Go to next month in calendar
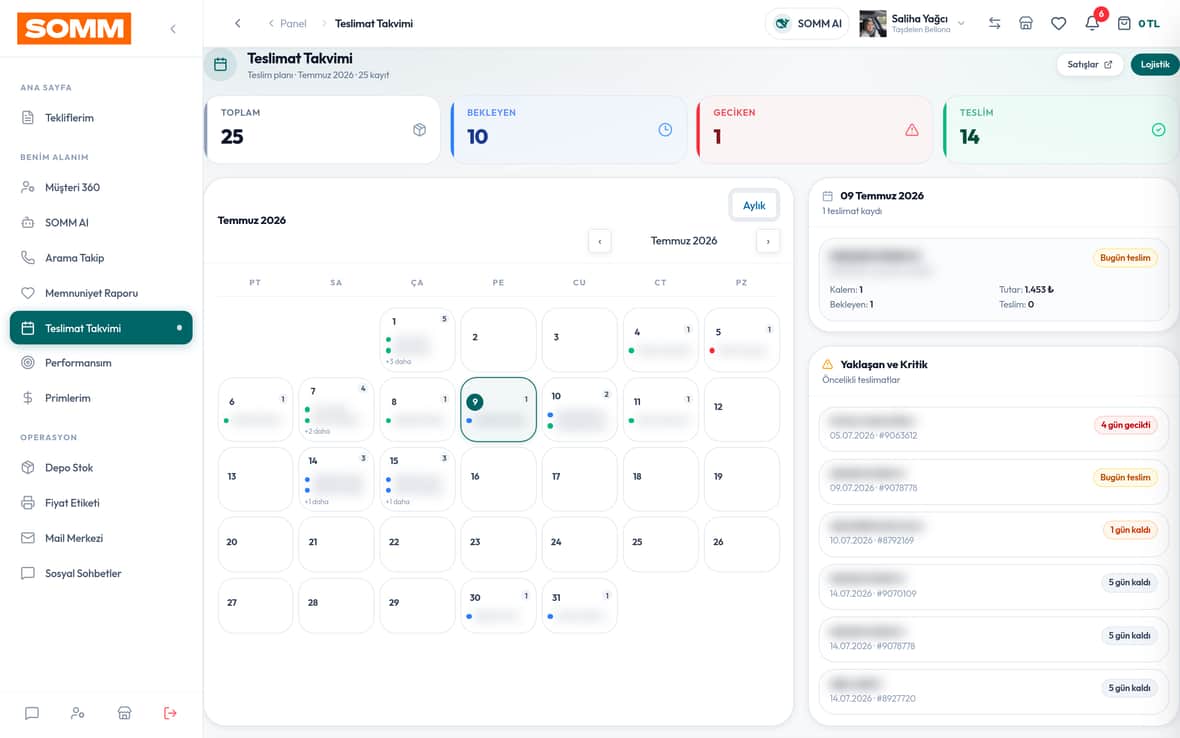1180x738 pixels. tap(768, 241)
